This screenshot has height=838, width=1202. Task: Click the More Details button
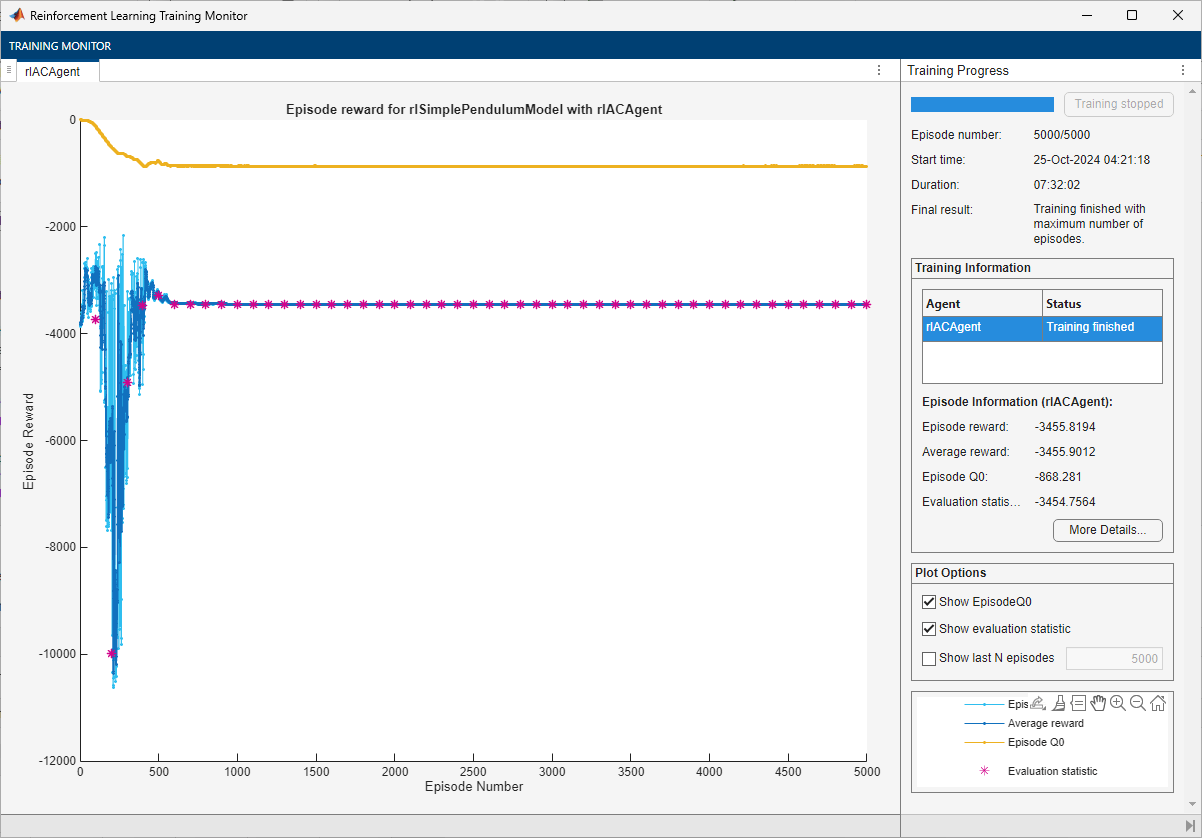1107,530
